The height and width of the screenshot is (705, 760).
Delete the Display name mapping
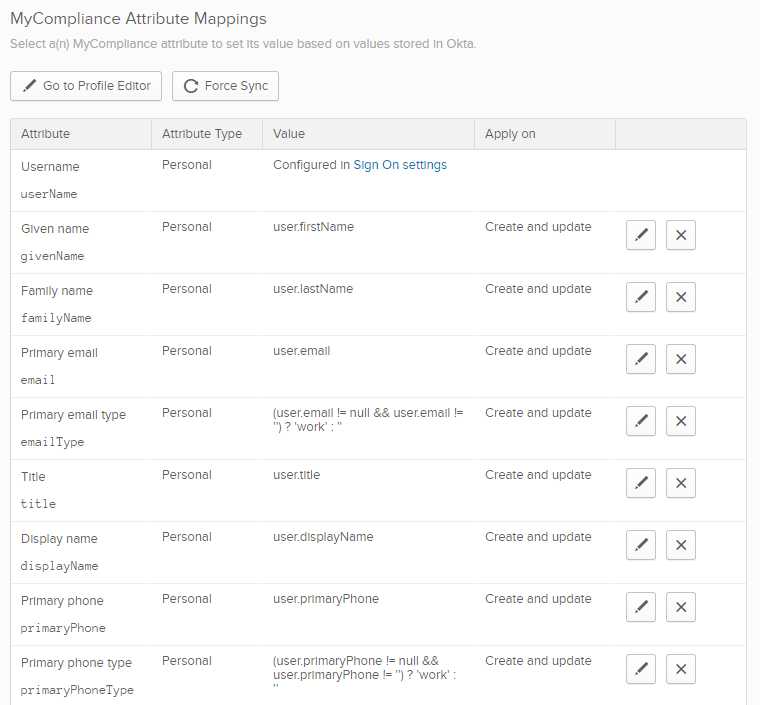[681, 545]
